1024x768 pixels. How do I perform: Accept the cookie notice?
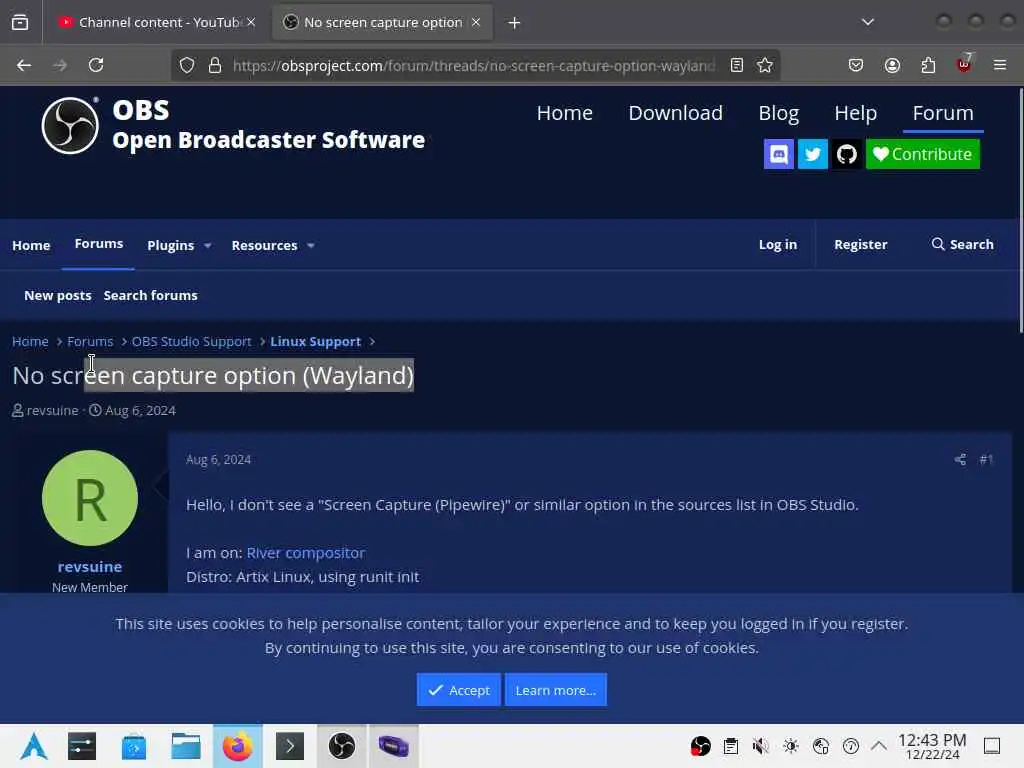click(458, 690)
